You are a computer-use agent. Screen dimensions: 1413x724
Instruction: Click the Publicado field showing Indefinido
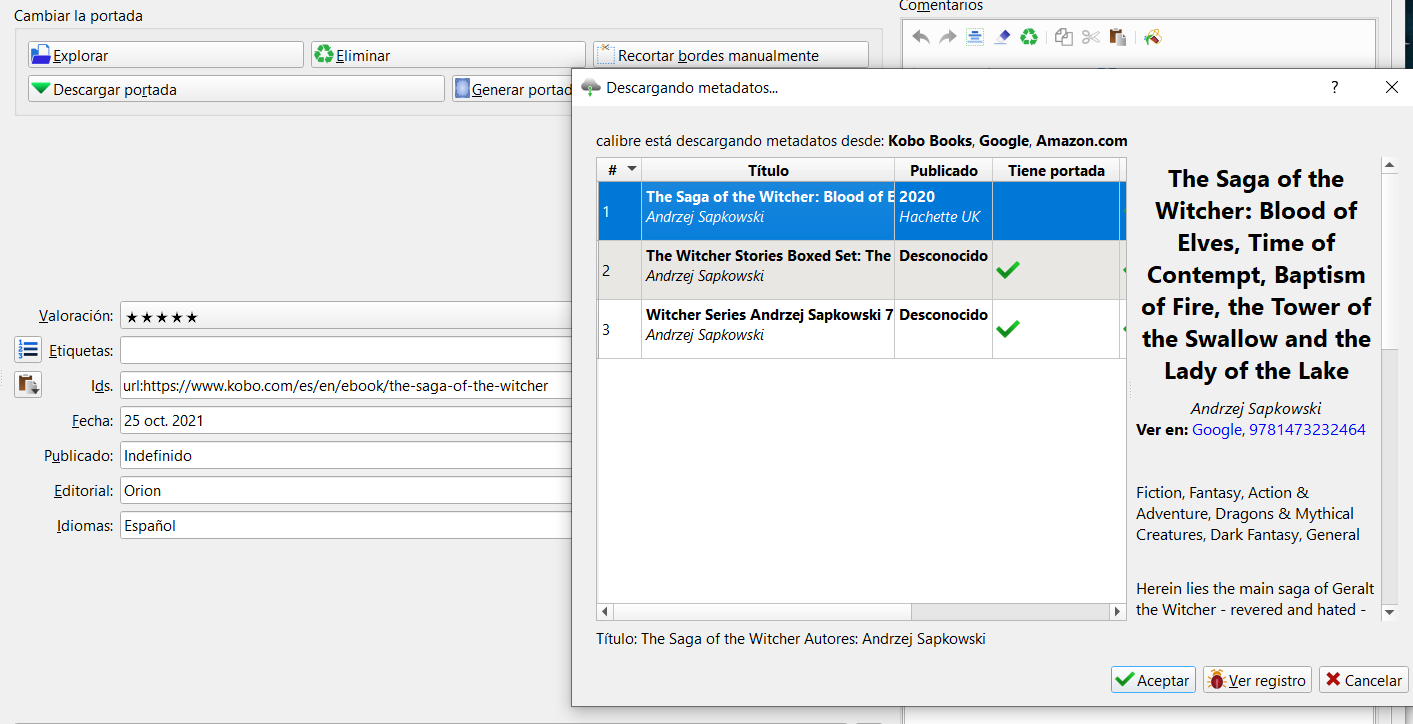point(346,455)
